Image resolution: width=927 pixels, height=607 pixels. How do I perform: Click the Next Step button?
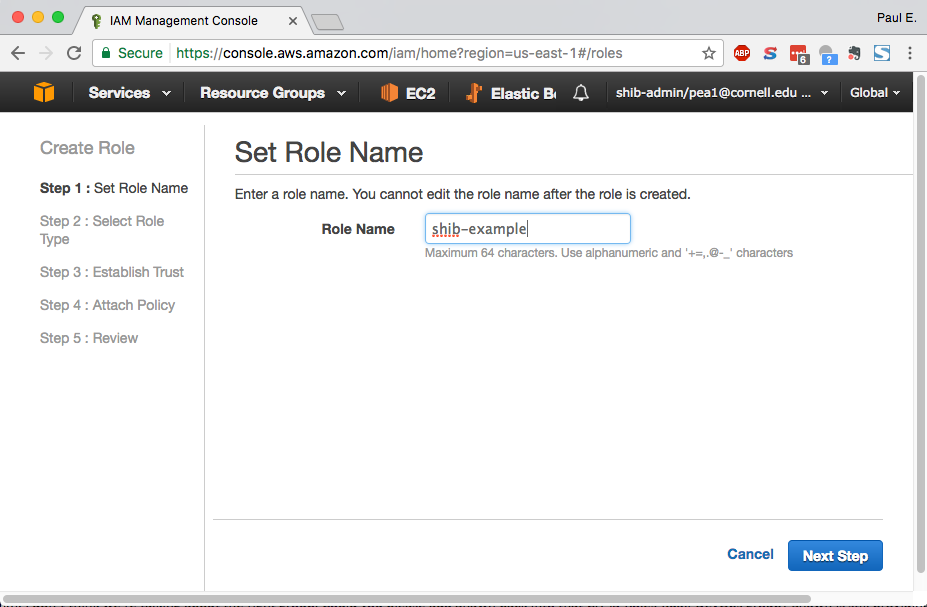(835, 556)
